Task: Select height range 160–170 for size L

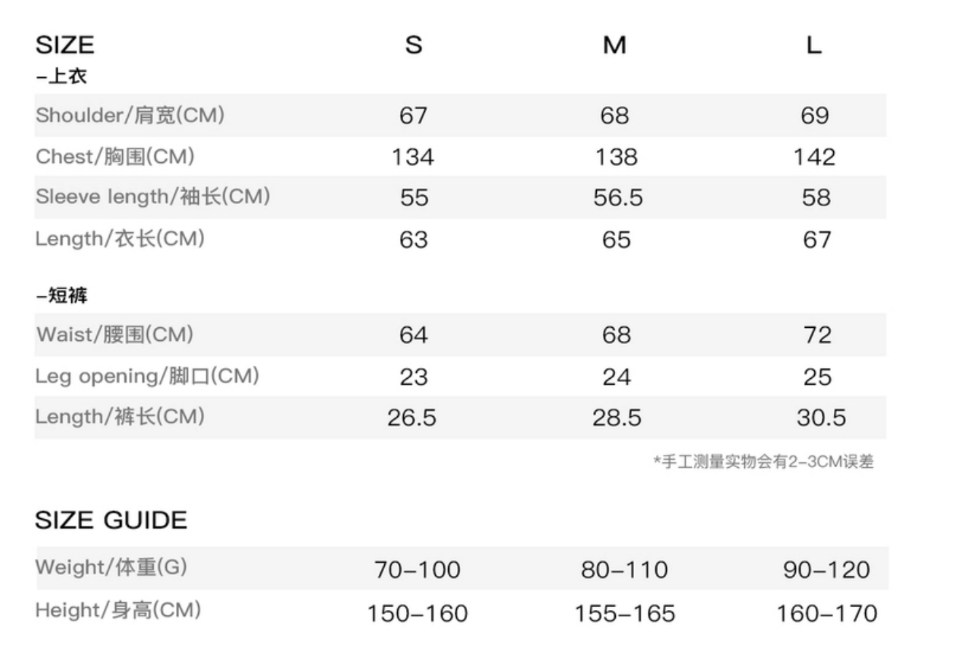Action: (x=826, y=613)
